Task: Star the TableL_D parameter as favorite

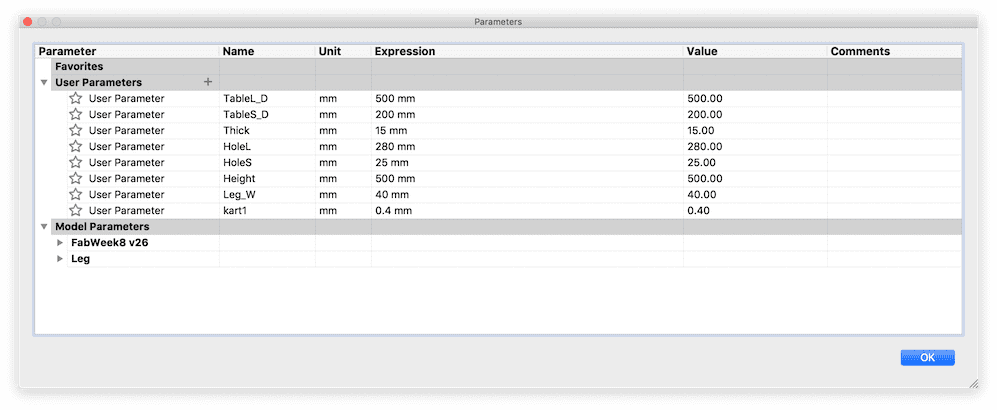Action: click(x=75, y=99)
